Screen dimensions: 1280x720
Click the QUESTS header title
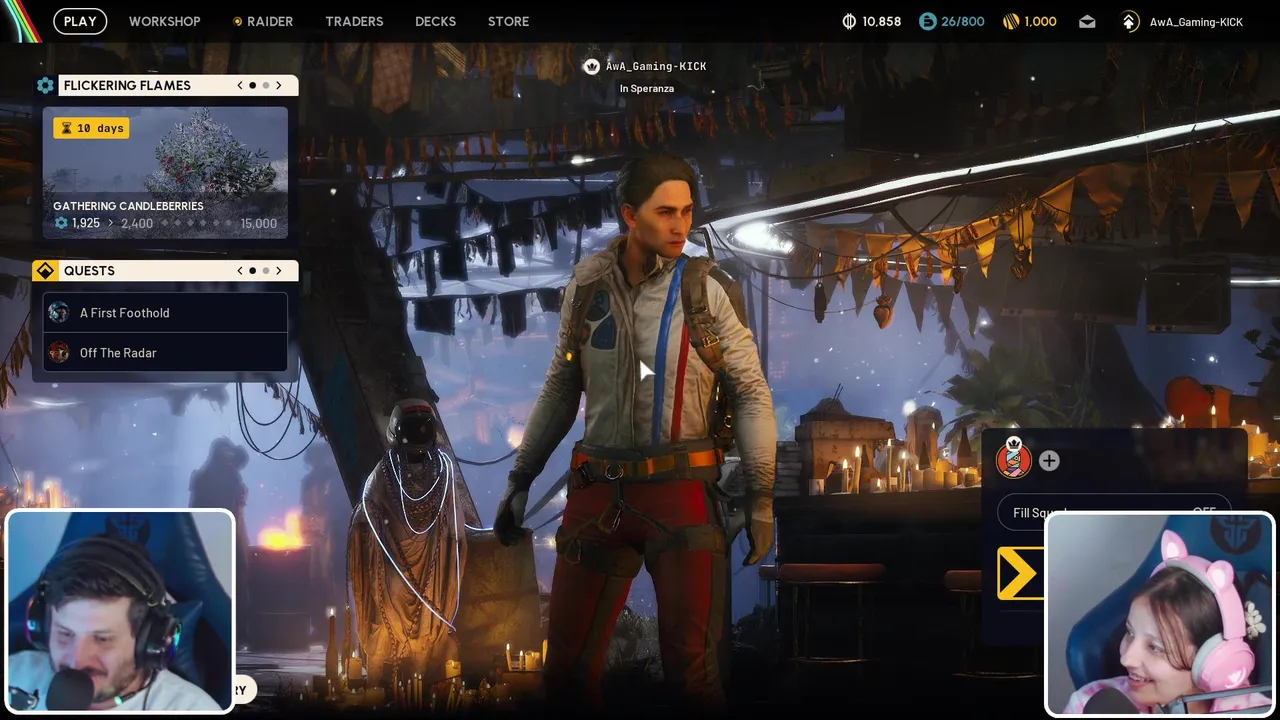coord(89,271)
